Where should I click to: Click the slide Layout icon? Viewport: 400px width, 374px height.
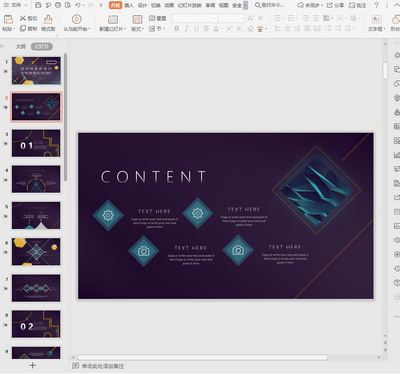point(137,19)
